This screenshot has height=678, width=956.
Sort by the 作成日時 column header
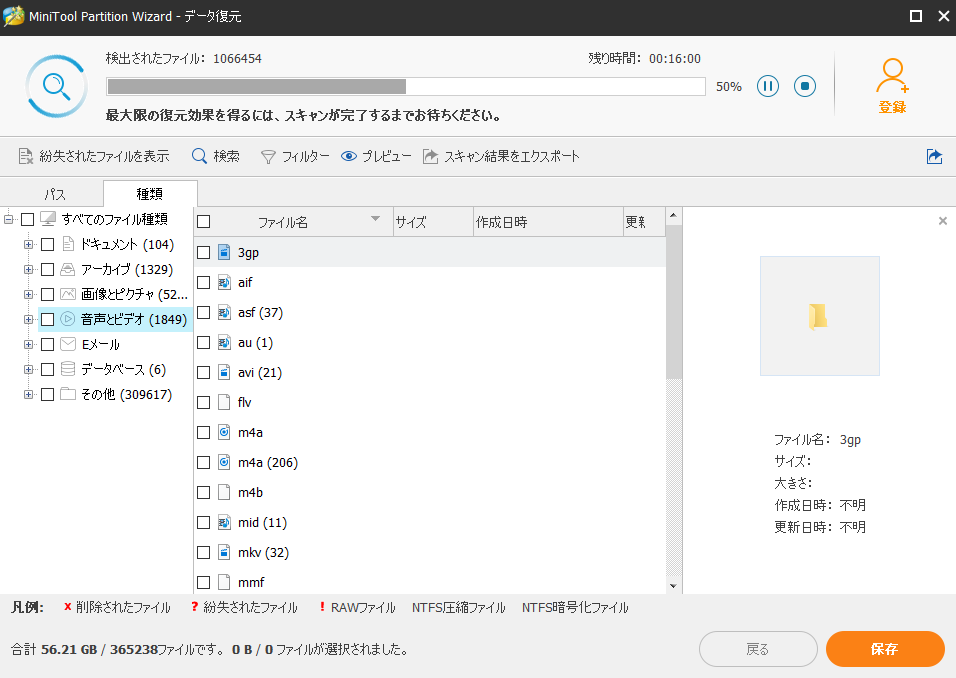pyautogui.click(x=548, y=222)
